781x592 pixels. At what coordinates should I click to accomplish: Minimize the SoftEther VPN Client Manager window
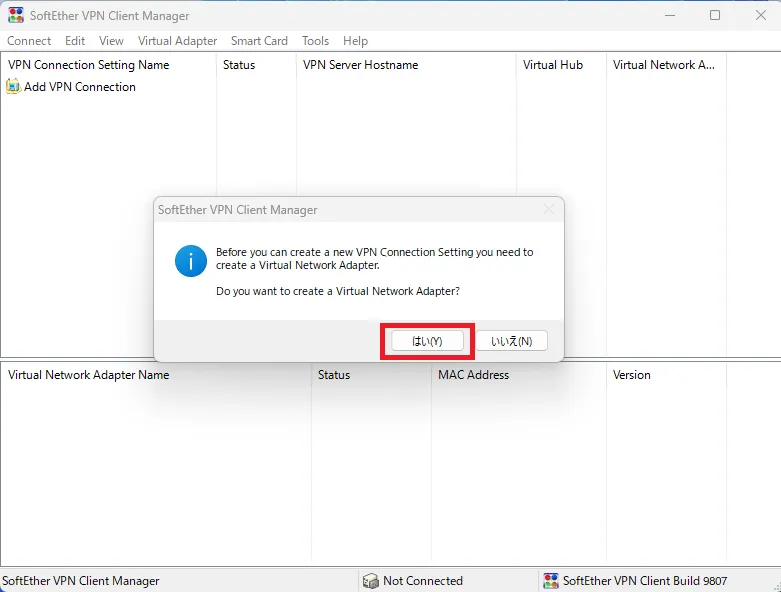point(670,15)
